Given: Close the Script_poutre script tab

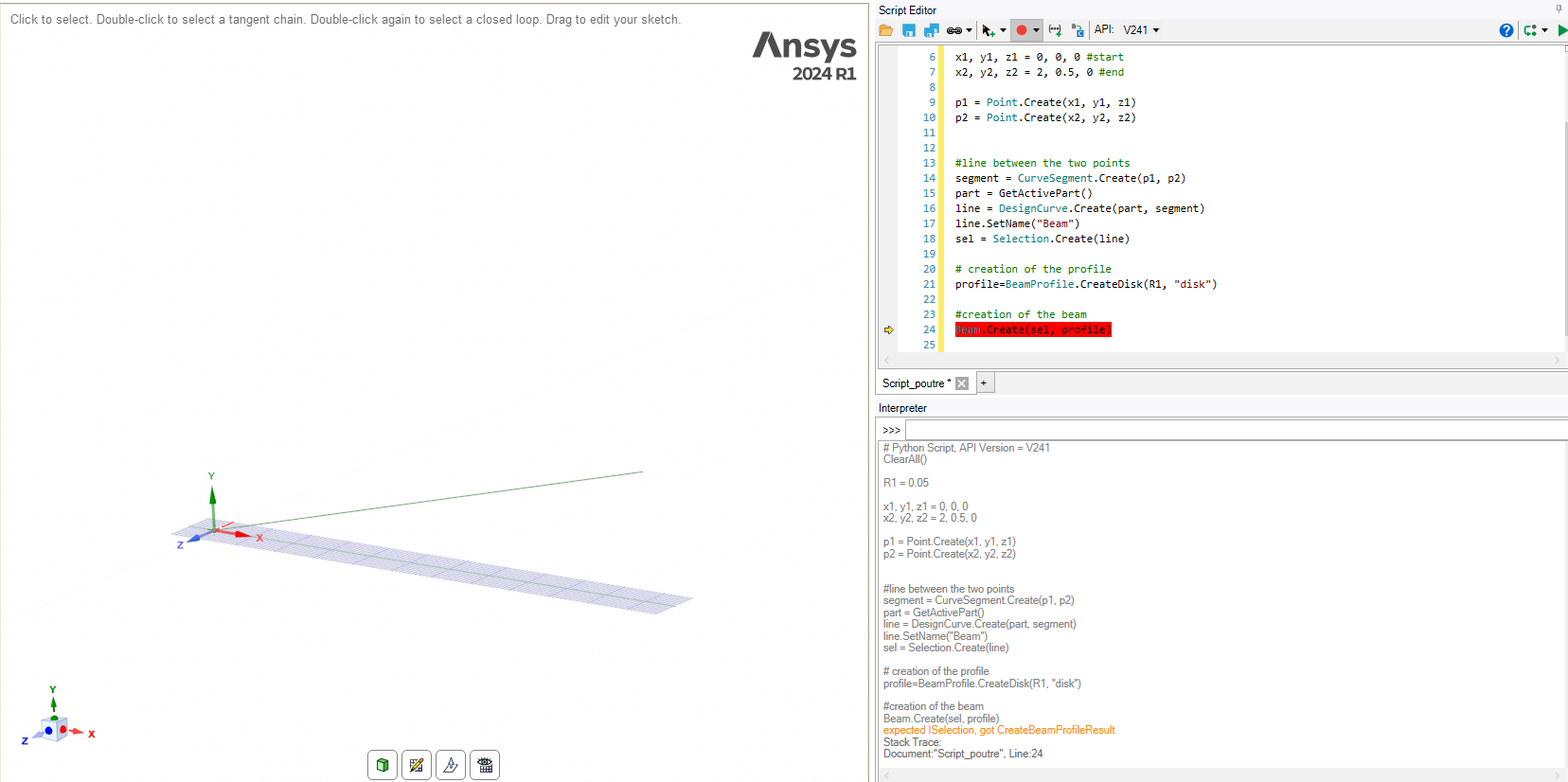Looking at the screenshot, I should [962, 383].
